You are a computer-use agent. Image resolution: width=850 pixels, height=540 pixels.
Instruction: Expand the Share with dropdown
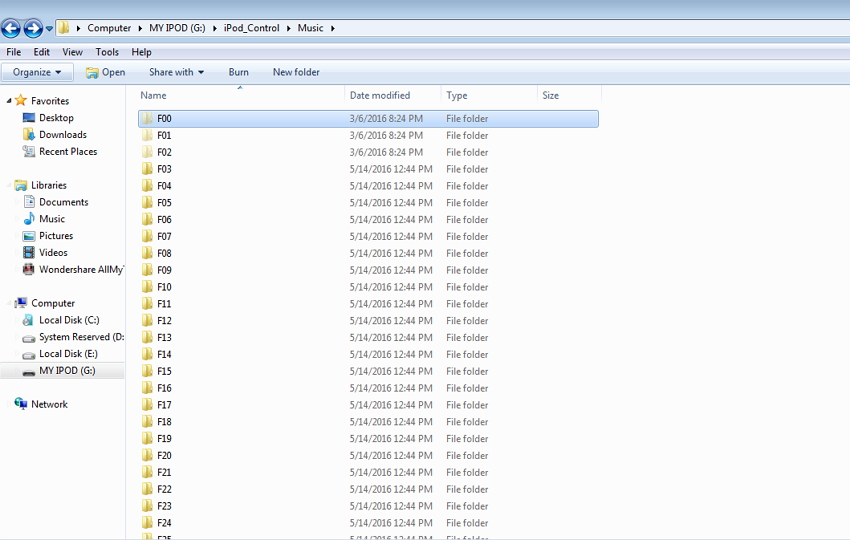click(x=176, y=72)
